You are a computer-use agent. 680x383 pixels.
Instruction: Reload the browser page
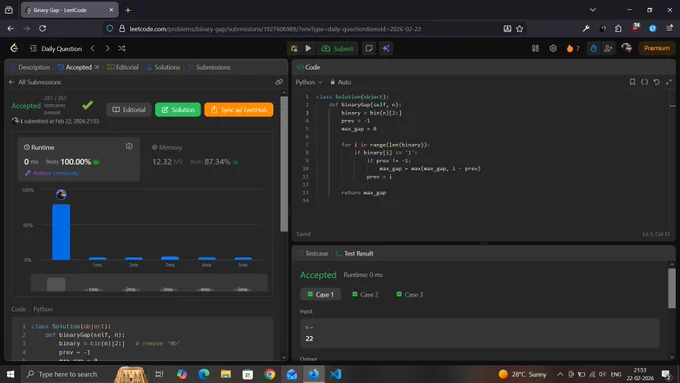42,29
